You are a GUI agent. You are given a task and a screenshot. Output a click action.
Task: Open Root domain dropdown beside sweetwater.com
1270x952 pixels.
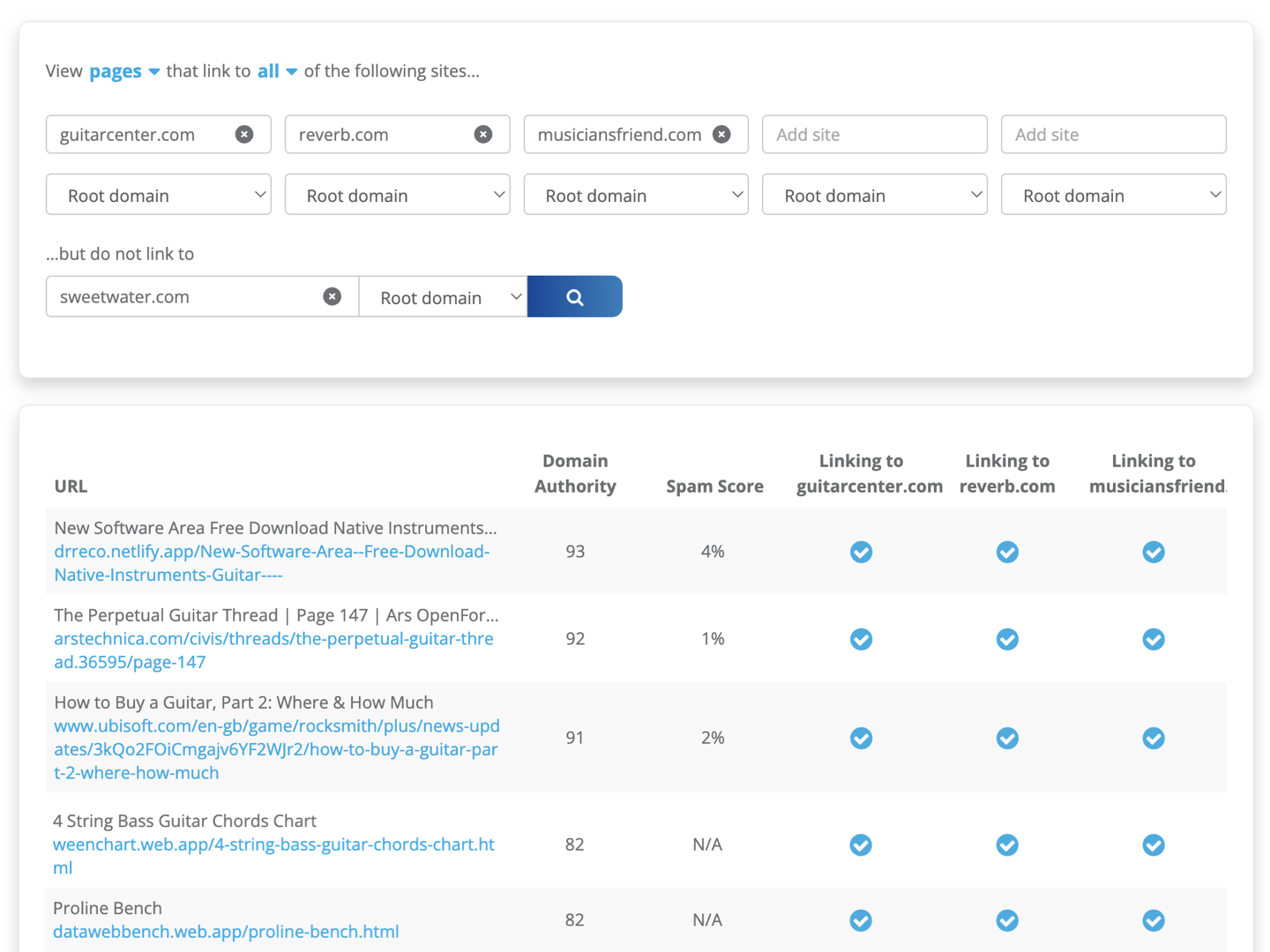(444, 297)
